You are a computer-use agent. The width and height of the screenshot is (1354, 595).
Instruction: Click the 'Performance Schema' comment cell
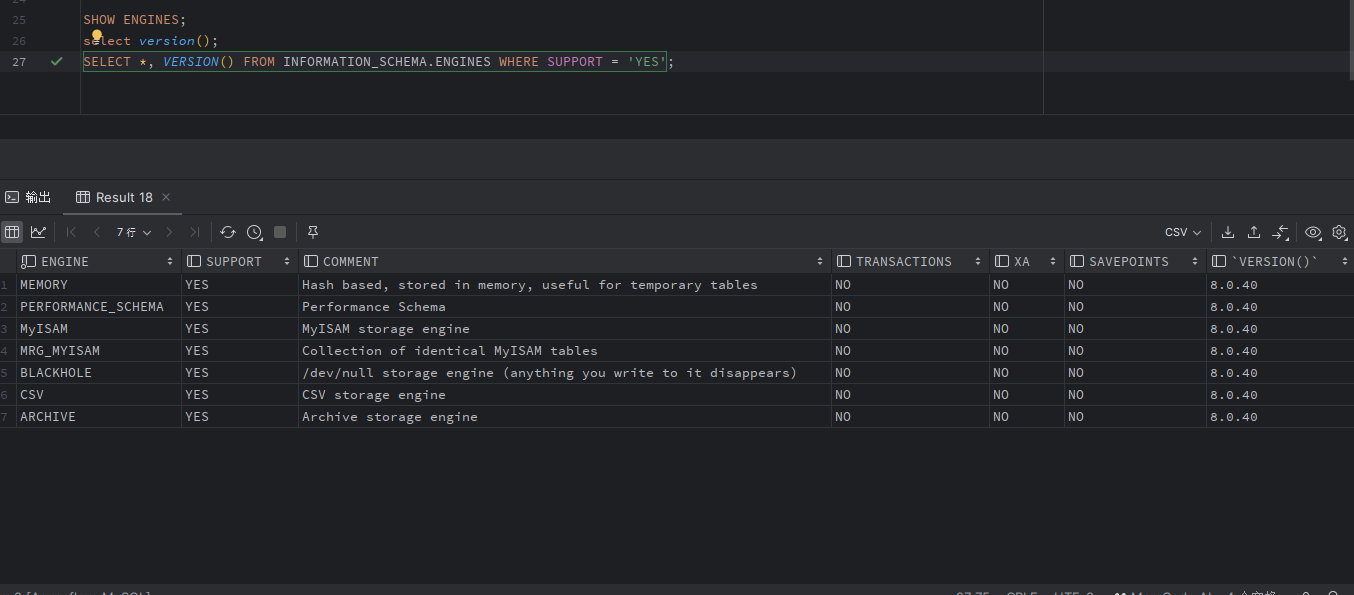click(x=565, y=307)
